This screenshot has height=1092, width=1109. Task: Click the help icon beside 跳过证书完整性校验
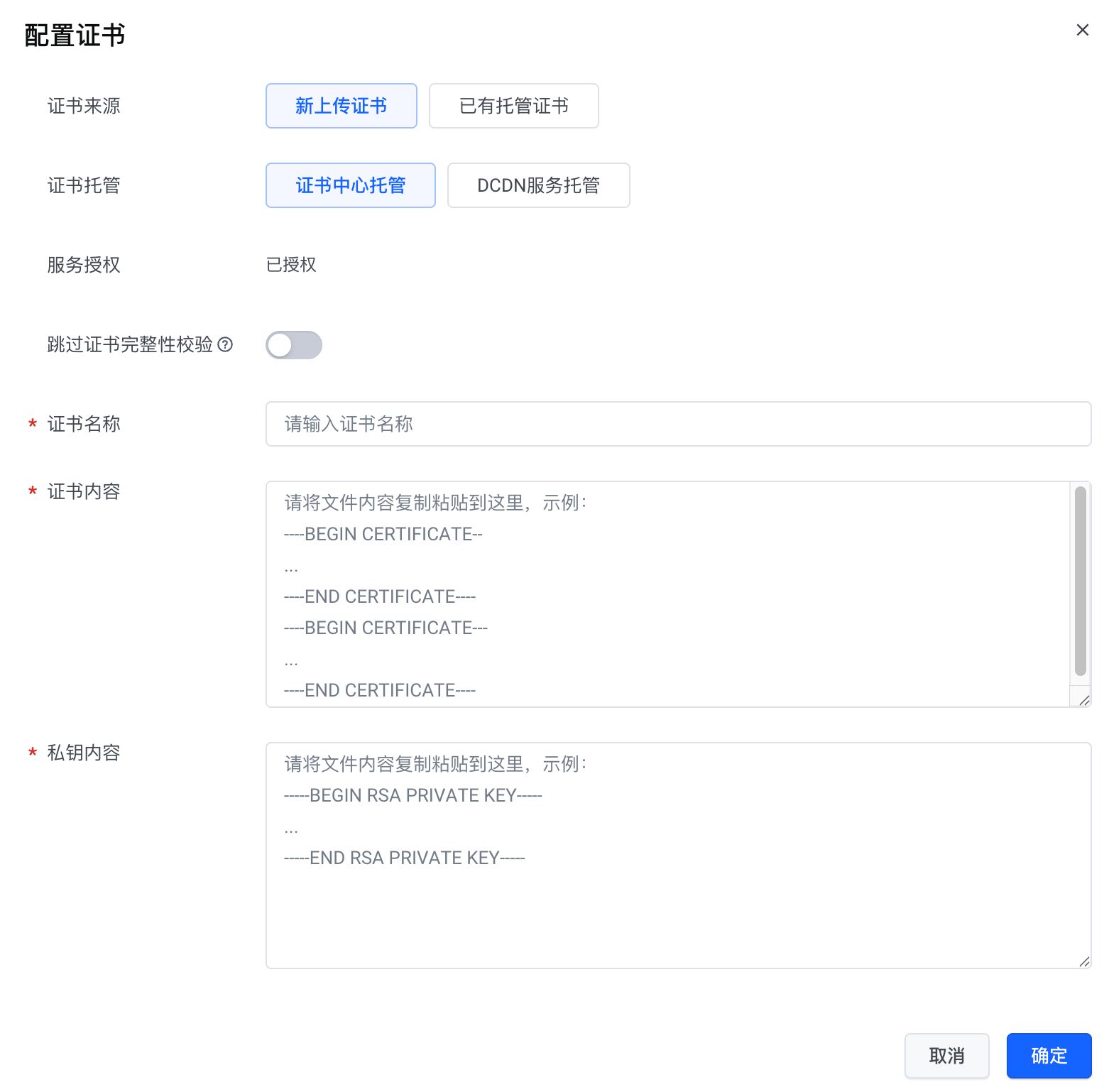225,344
